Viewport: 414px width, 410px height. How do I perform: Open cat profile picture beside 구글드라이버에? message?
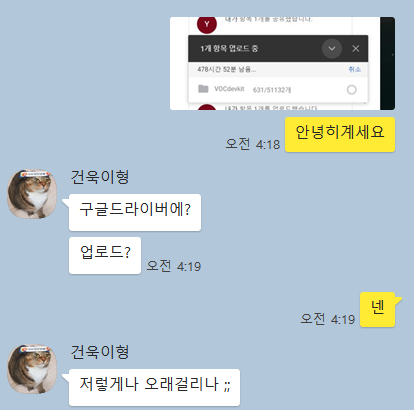32,194
